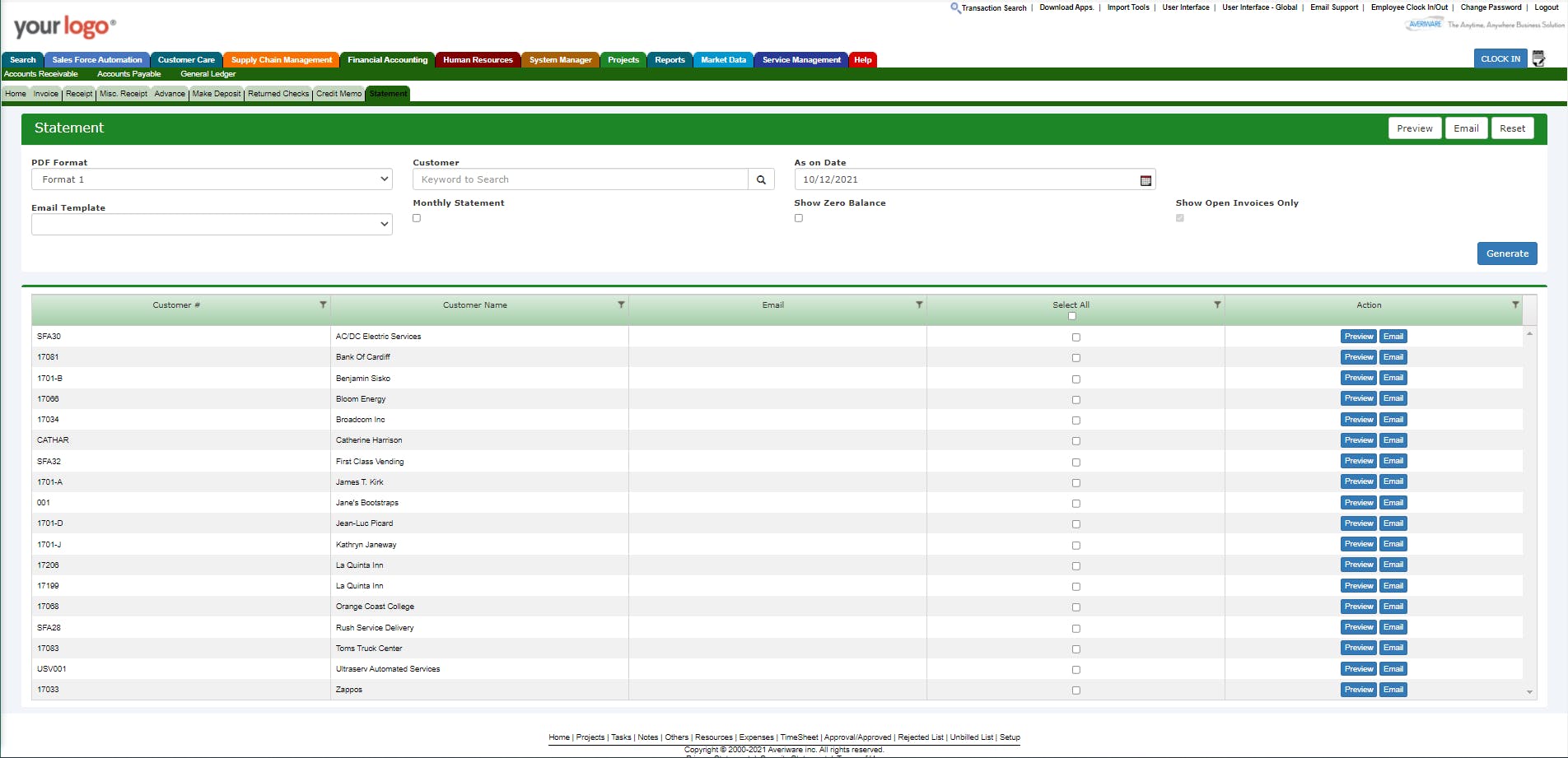
Task: Click the customer search magnifier button
Action: click(761, 179)
